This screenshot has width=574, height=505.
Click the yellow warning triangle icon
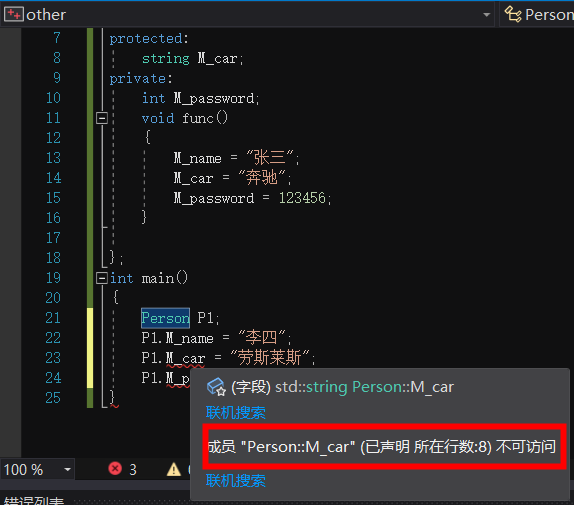pyautogui.click(x=174, y=469)
